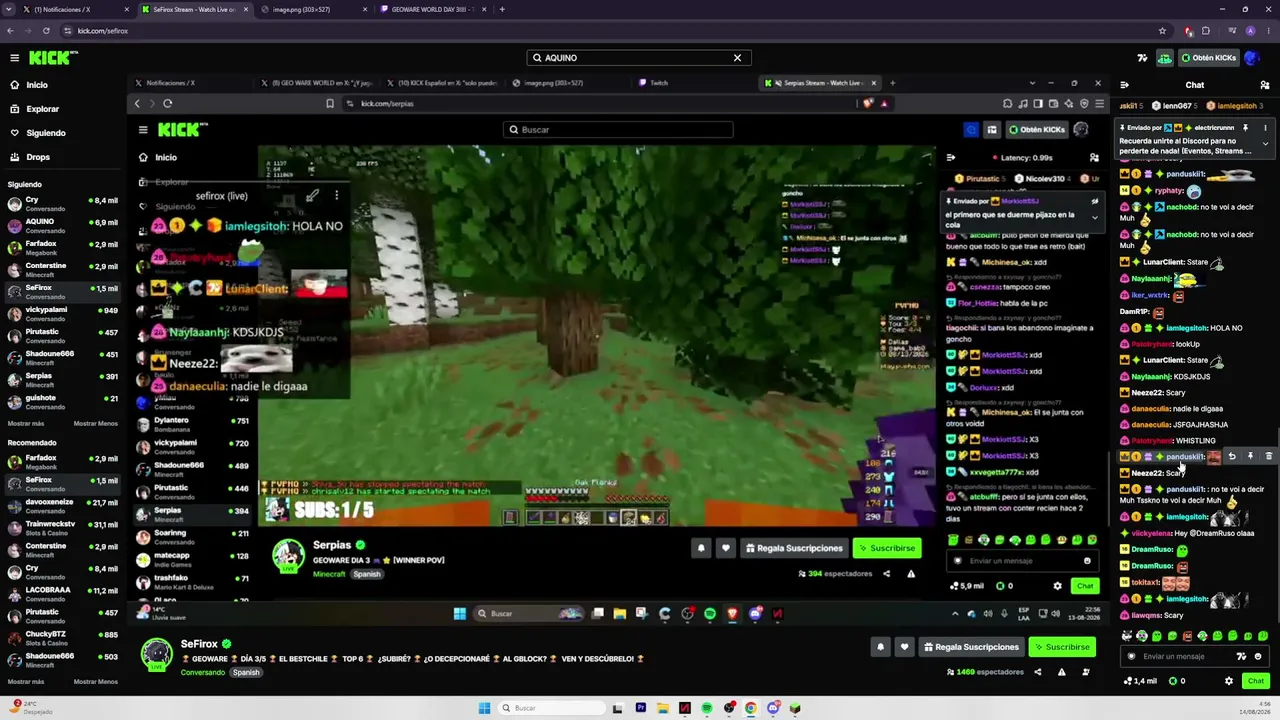Toggle the notification bell in SeFirox's channel row
The height and width of the screenshot is (720, 1280).
(x=880, y=647)
